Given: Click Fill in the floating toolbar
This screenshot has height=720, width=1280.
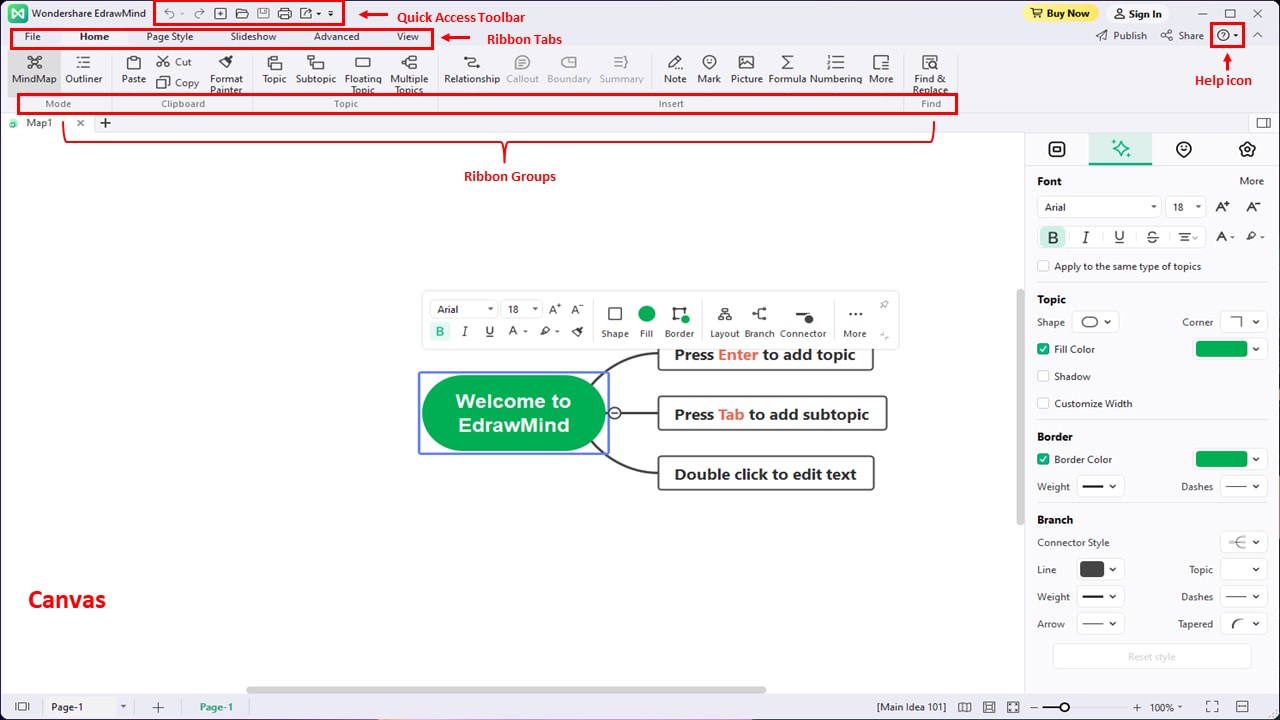Looking at the screenshot, I should 646,322.
